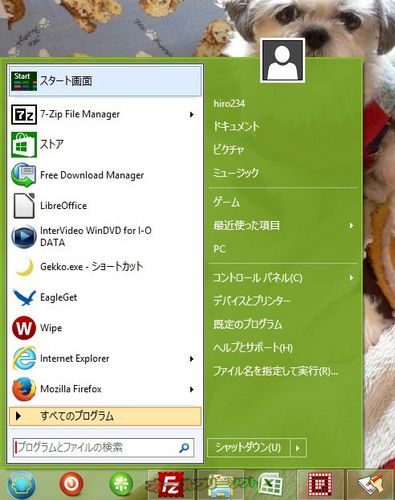This screenshot has height=500, width=395.
Task: Open 既定のプログラム
Action: point(248,324)
